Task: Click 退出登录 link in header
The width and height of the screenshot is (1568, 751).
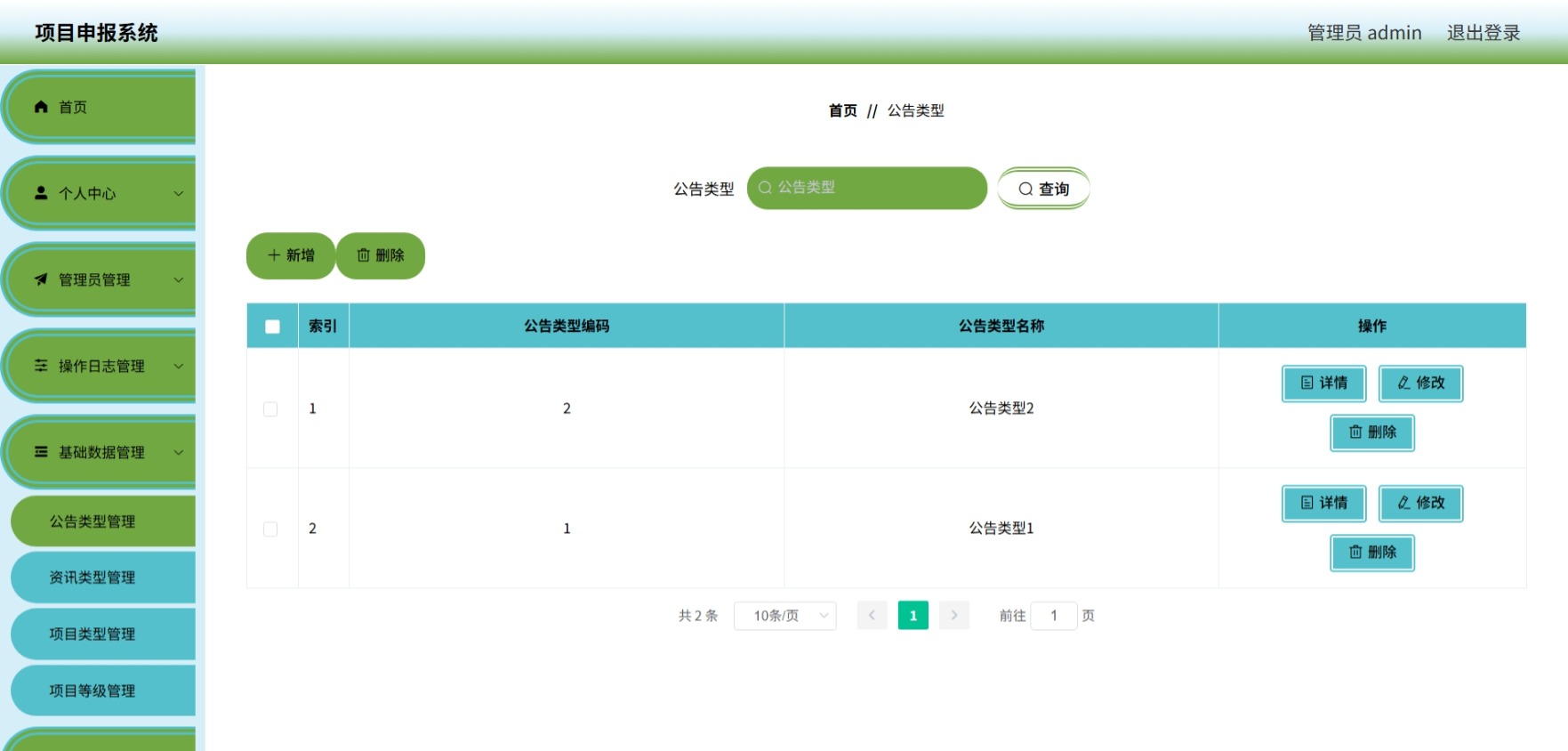Action: click(x=1484, y=33)
